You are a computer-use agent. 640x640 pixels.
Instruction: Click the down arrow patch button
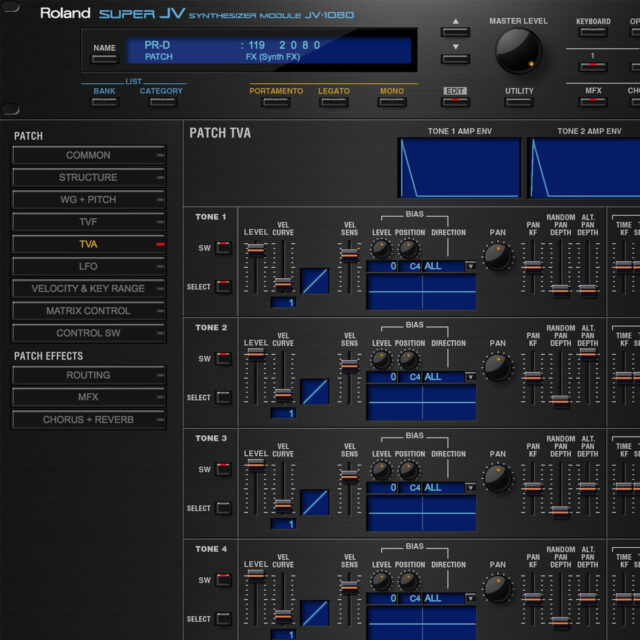(455, 59)
